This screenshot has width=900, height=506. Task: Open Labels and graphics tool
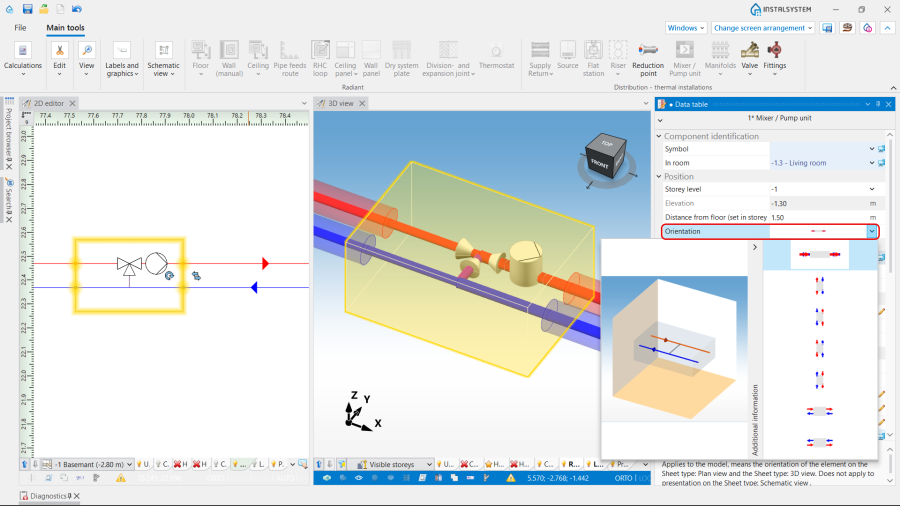(122, 59)
